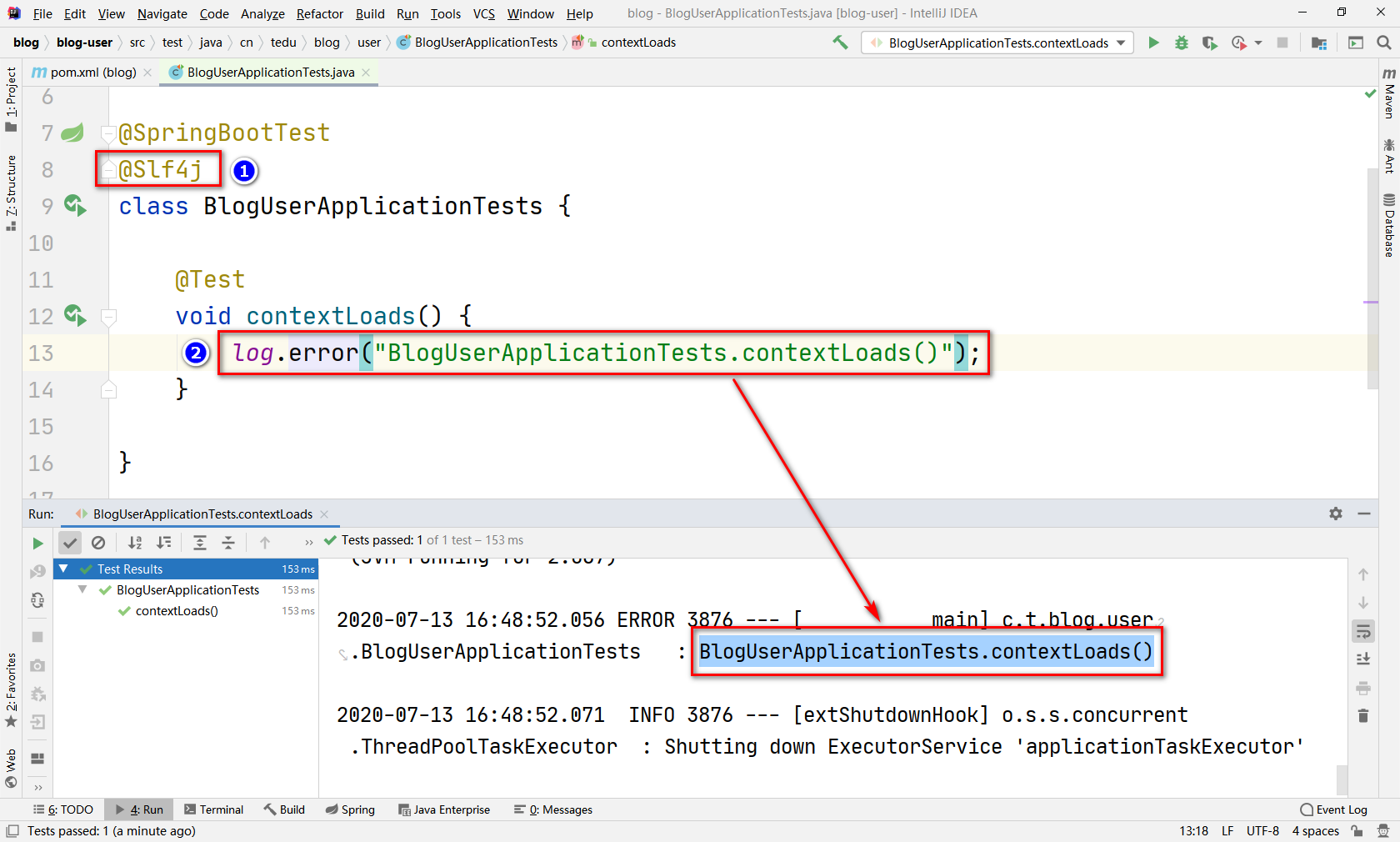Collapse the Test Results tree node

(63, 569)
